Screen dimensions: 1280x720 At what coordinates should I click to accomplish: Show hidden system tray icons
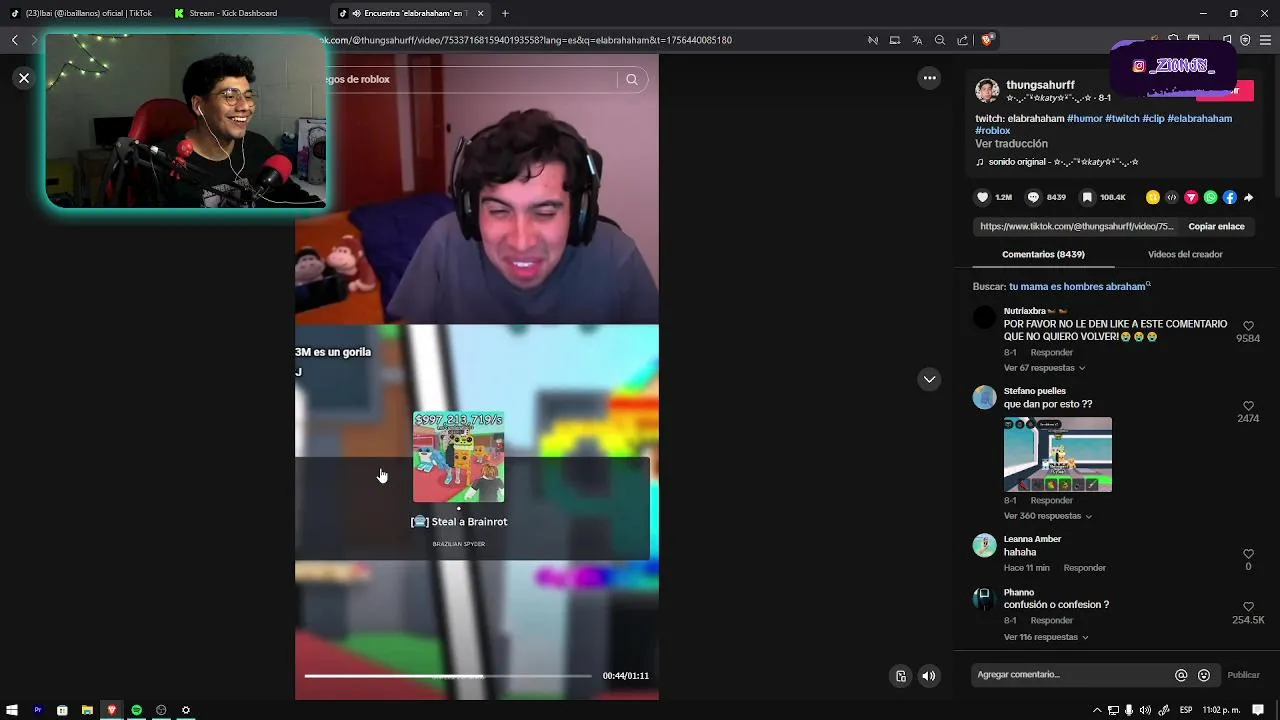1097,710
